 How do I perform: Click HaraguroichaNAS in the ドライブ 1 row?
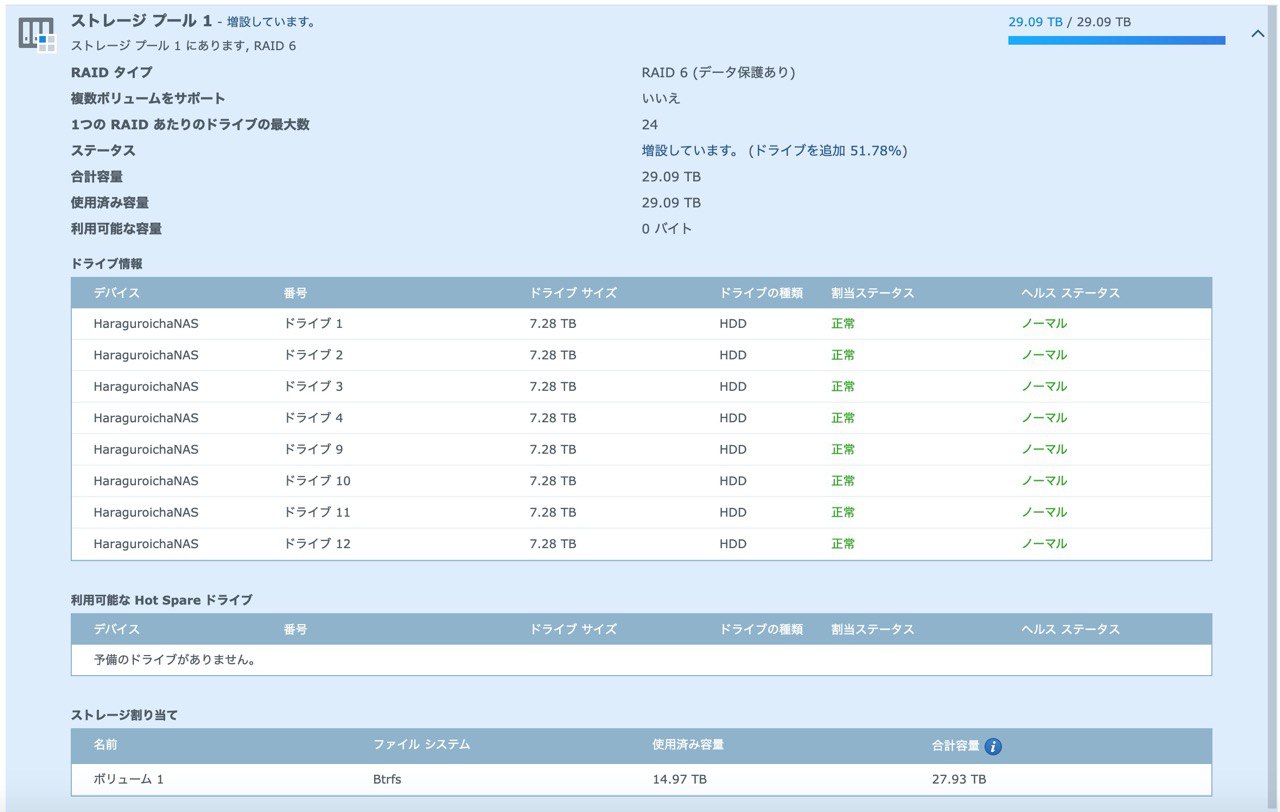[x=146, y=324]
